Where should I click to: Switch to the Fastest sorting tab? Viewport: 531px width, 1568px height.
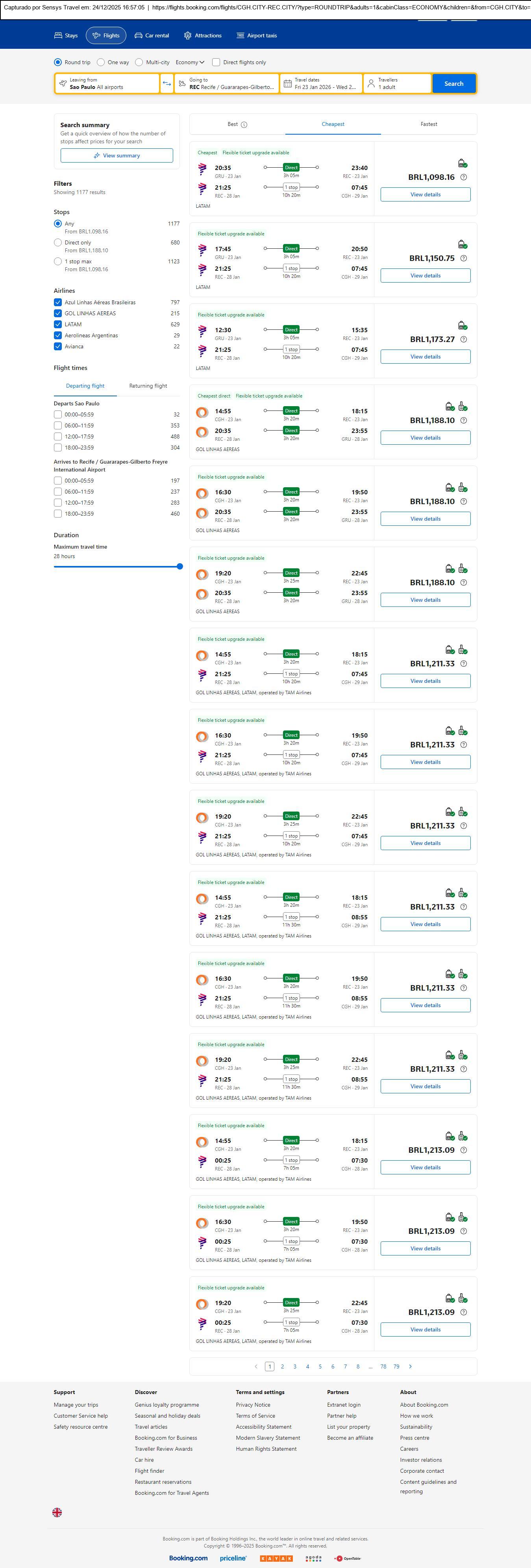click(x=429, y=124)
